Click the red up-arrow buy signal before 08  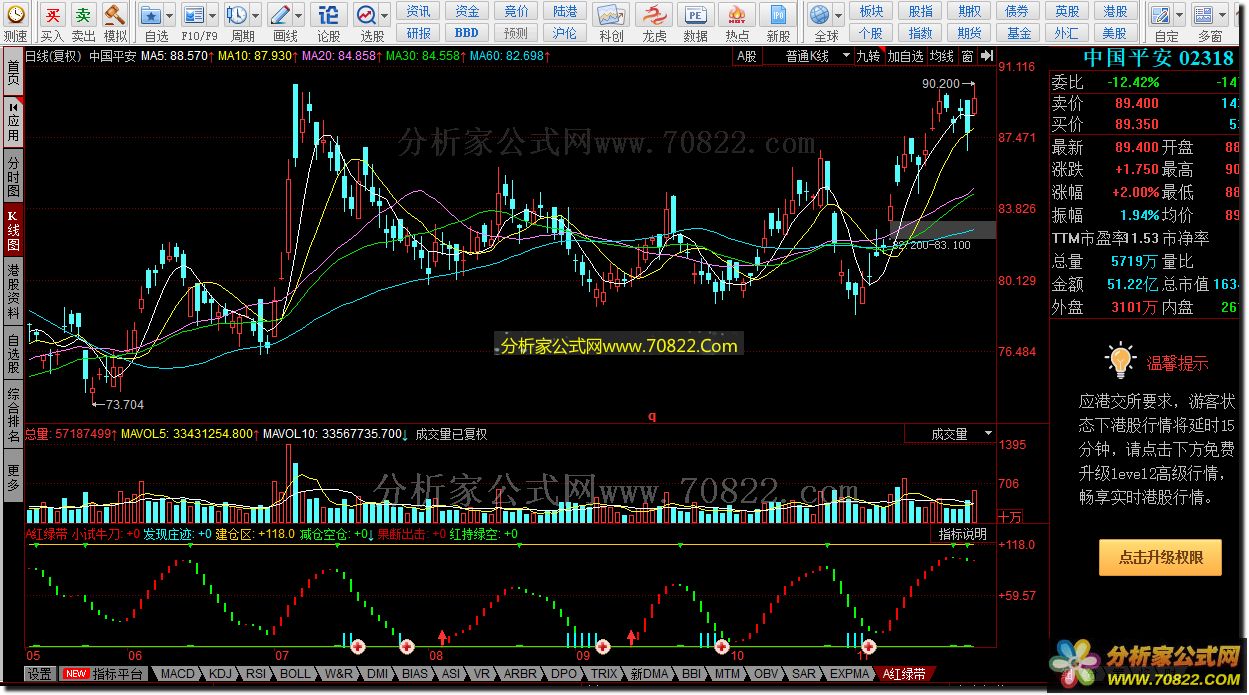click(442, 636)
